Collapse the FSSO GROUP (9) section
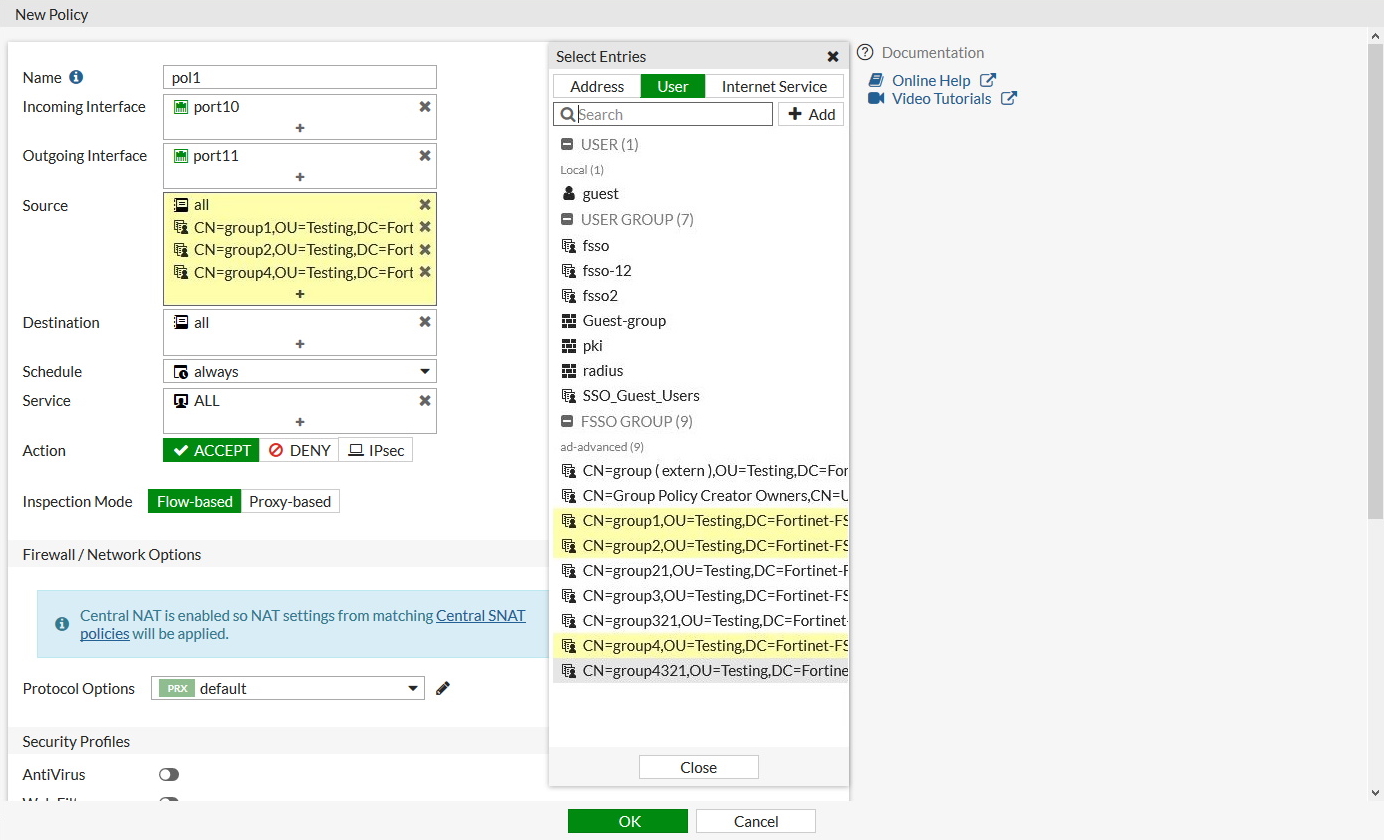 click(569, 421)
